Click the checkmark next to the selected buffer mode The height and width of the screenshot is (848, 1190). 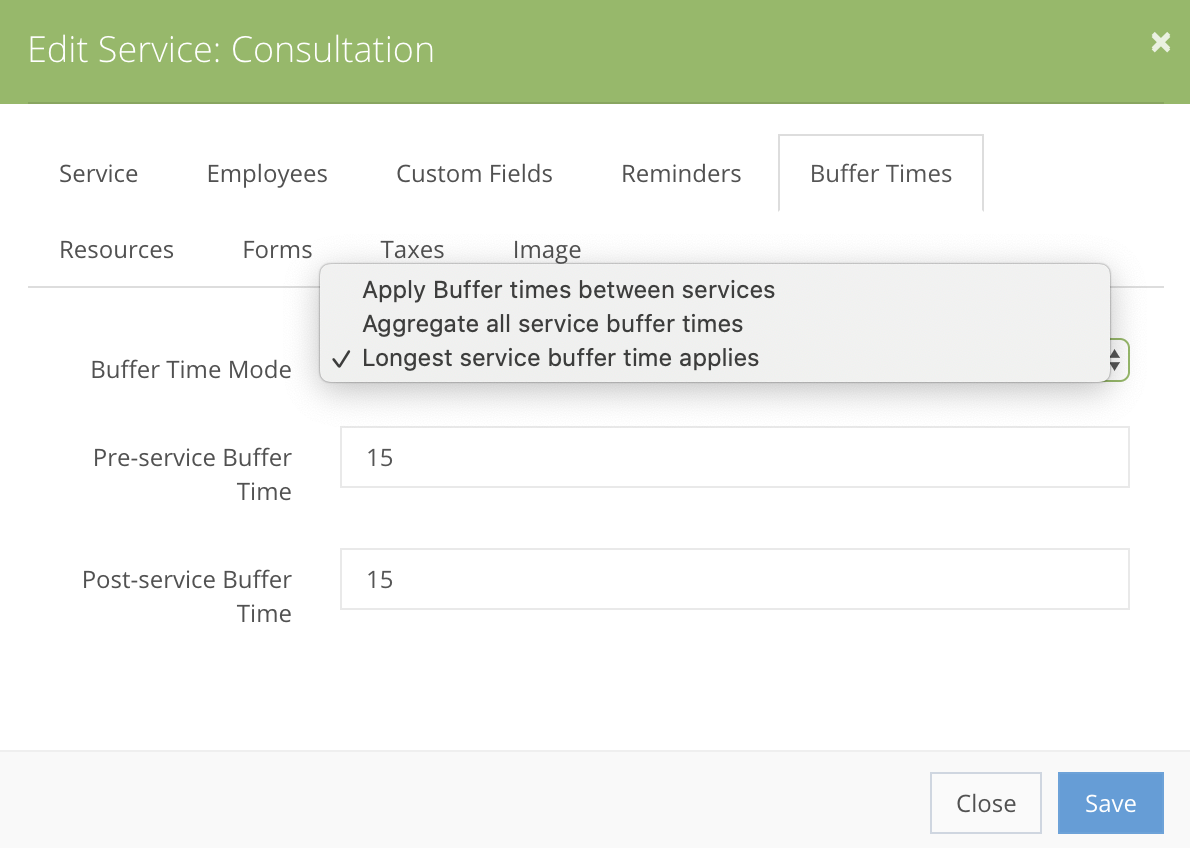[341, 357]
